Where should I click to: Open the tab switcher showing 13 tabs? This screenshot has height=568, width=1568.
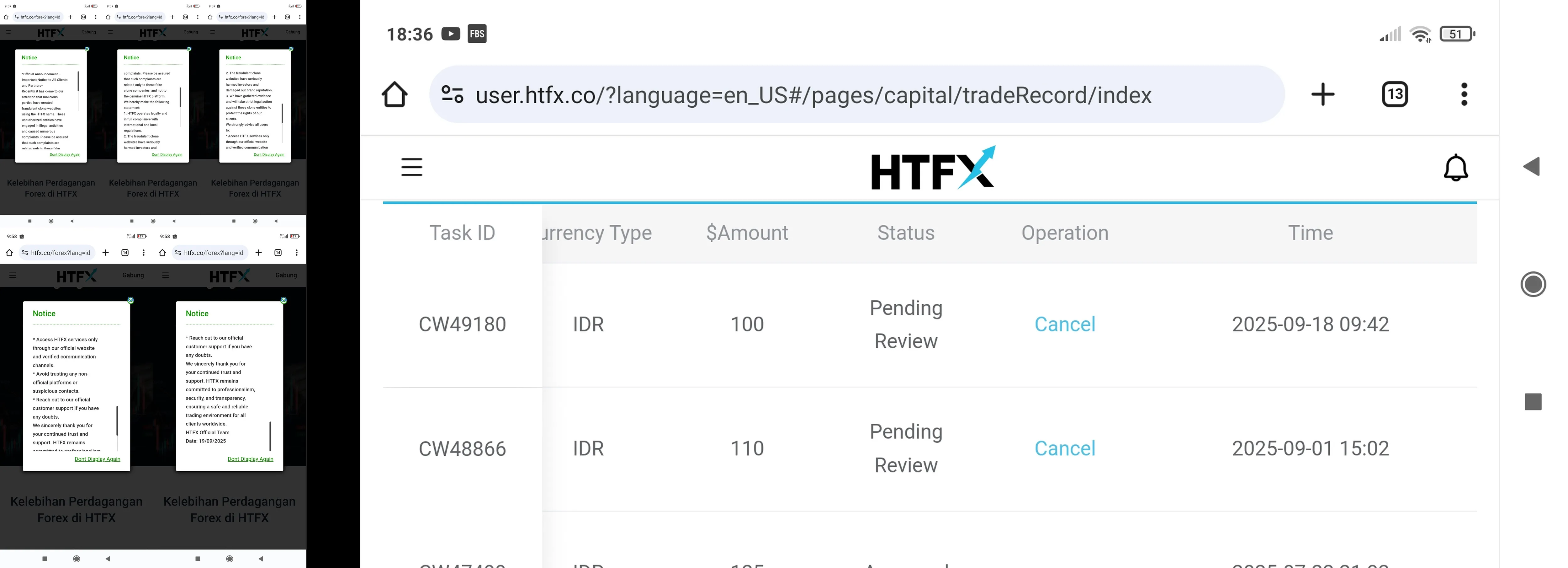coord(1395,94)
